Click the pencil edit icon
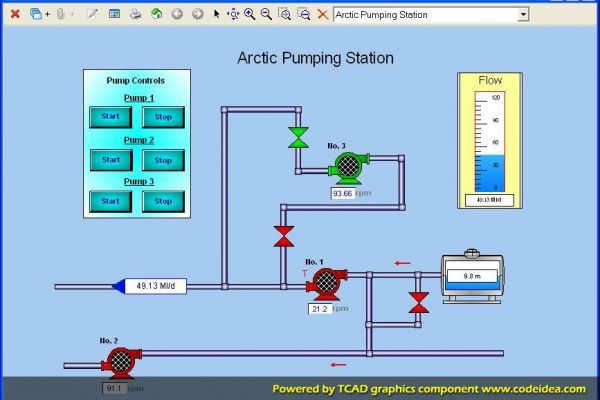Image resolution: width=600 pixels, height=400 pixels. [93, 15]
